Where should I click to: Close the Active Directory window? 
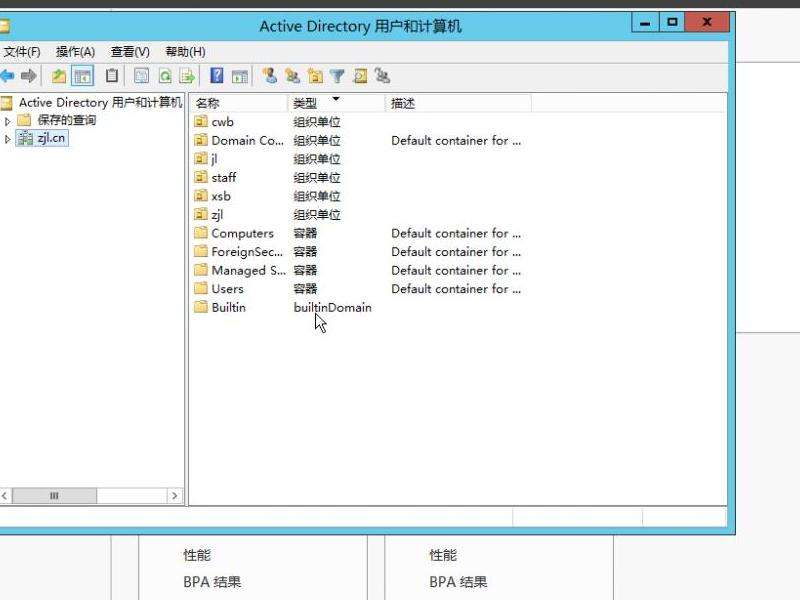[x=707, y=22]
